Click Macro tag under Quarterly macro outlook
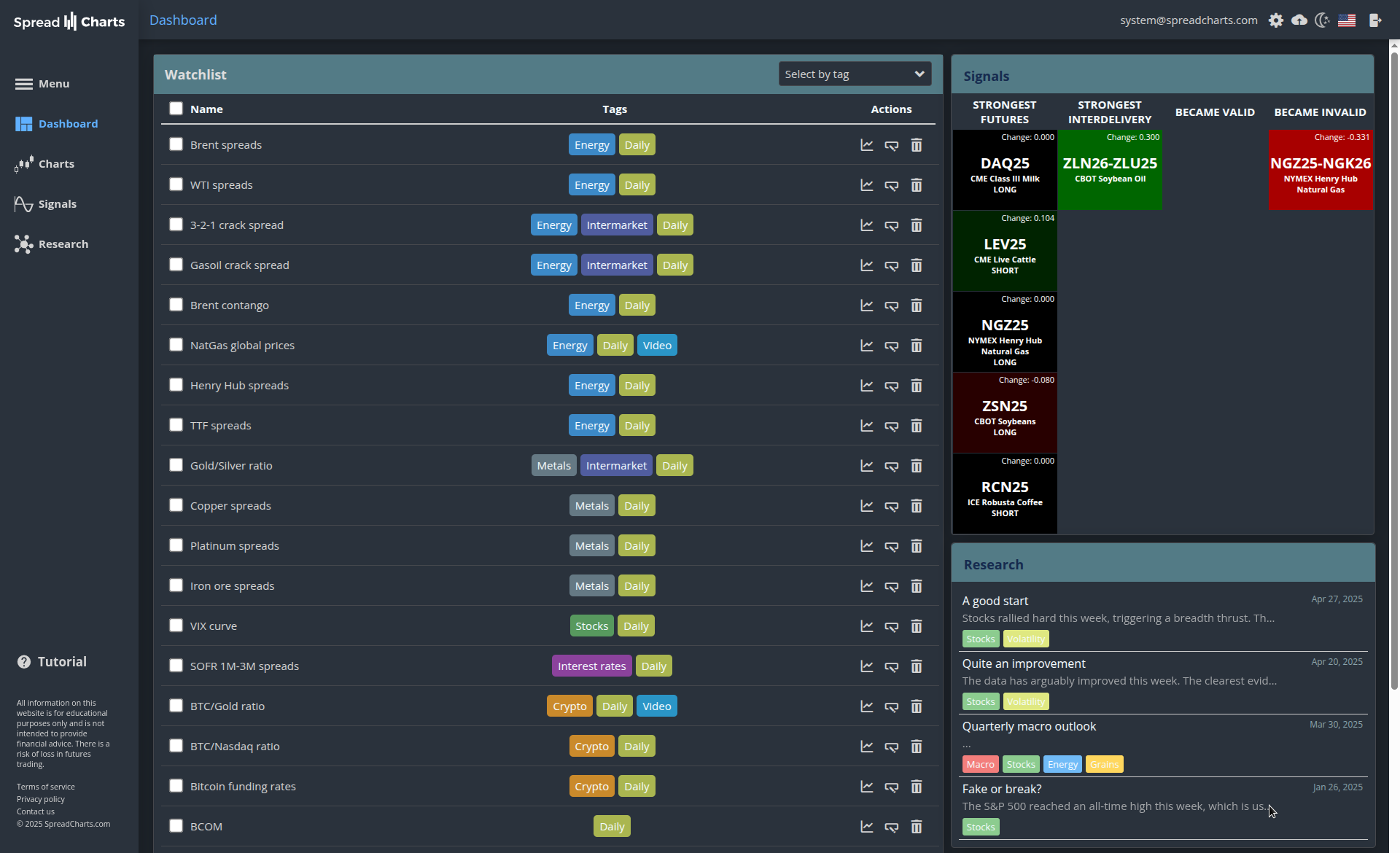 981,765
